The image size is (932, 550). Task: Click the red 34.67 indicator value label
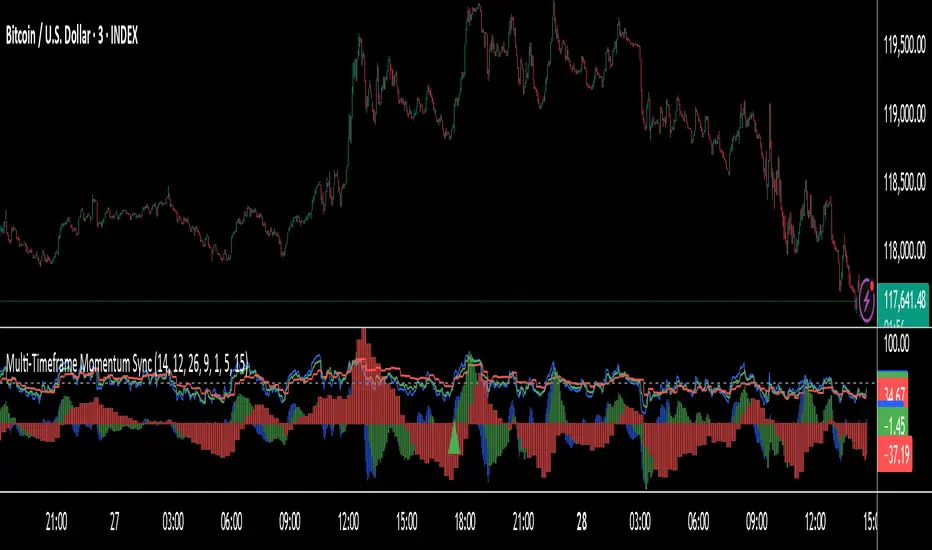pyautogui.click(x=893, y=392)
